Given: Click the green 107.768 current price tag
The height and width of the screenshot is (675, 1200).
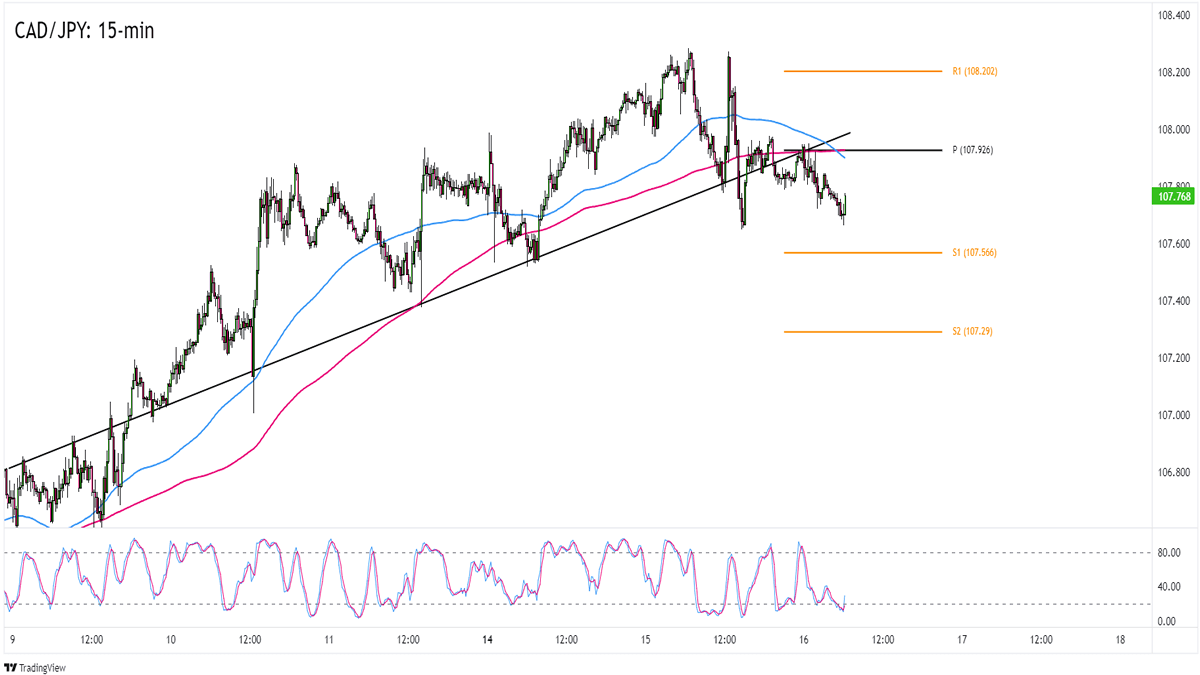Looking at the screenshot, I should (1172, 198).
